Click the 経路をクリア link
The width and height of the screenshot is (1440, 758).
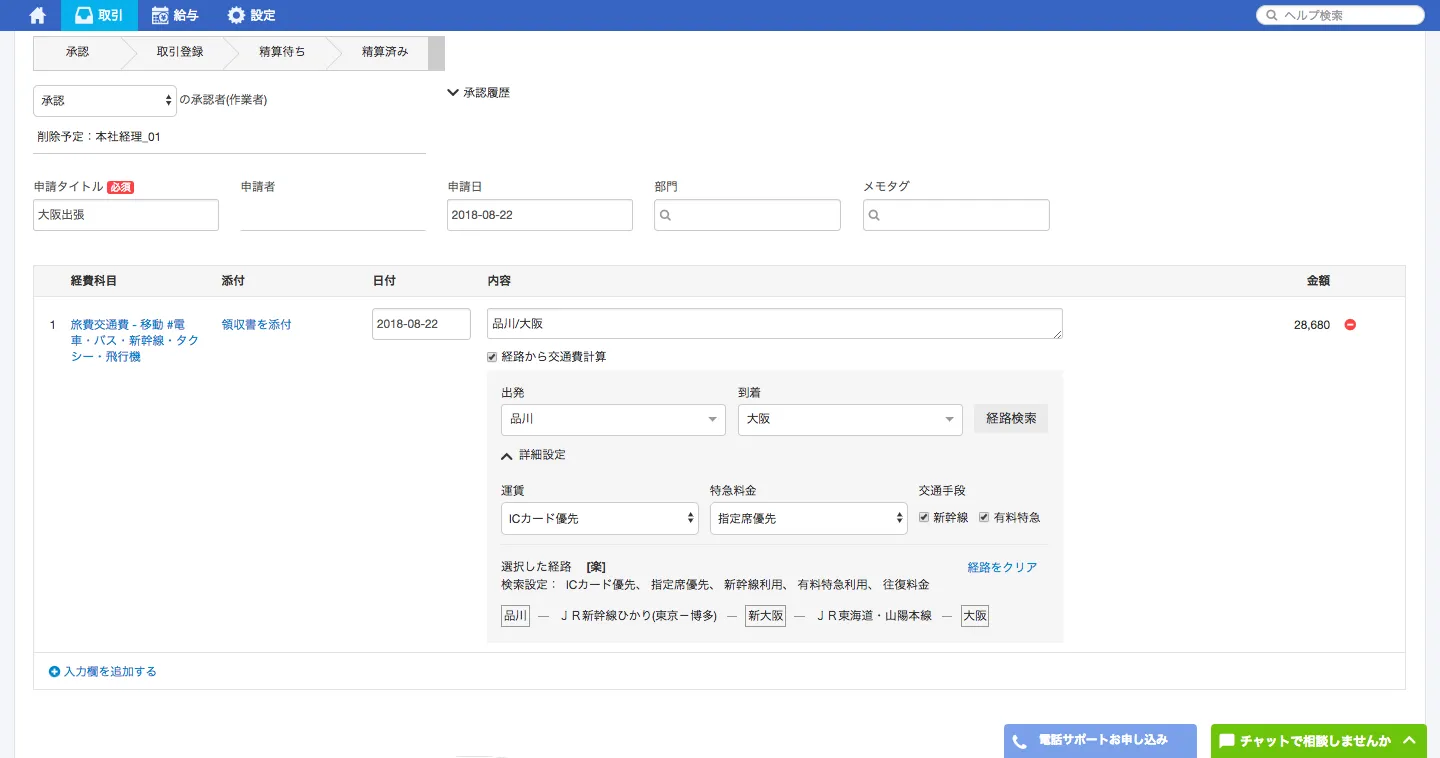click(1002, 567)
